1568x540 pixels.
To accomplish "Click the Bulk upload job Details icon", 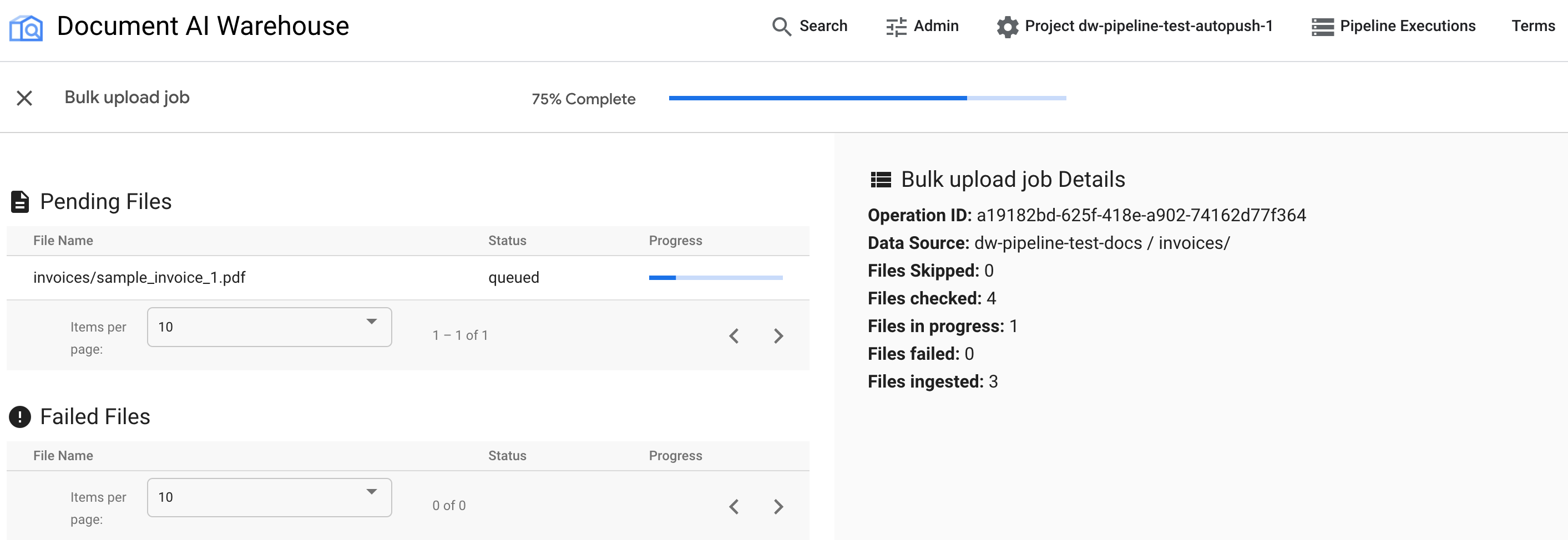I will 881,180.
